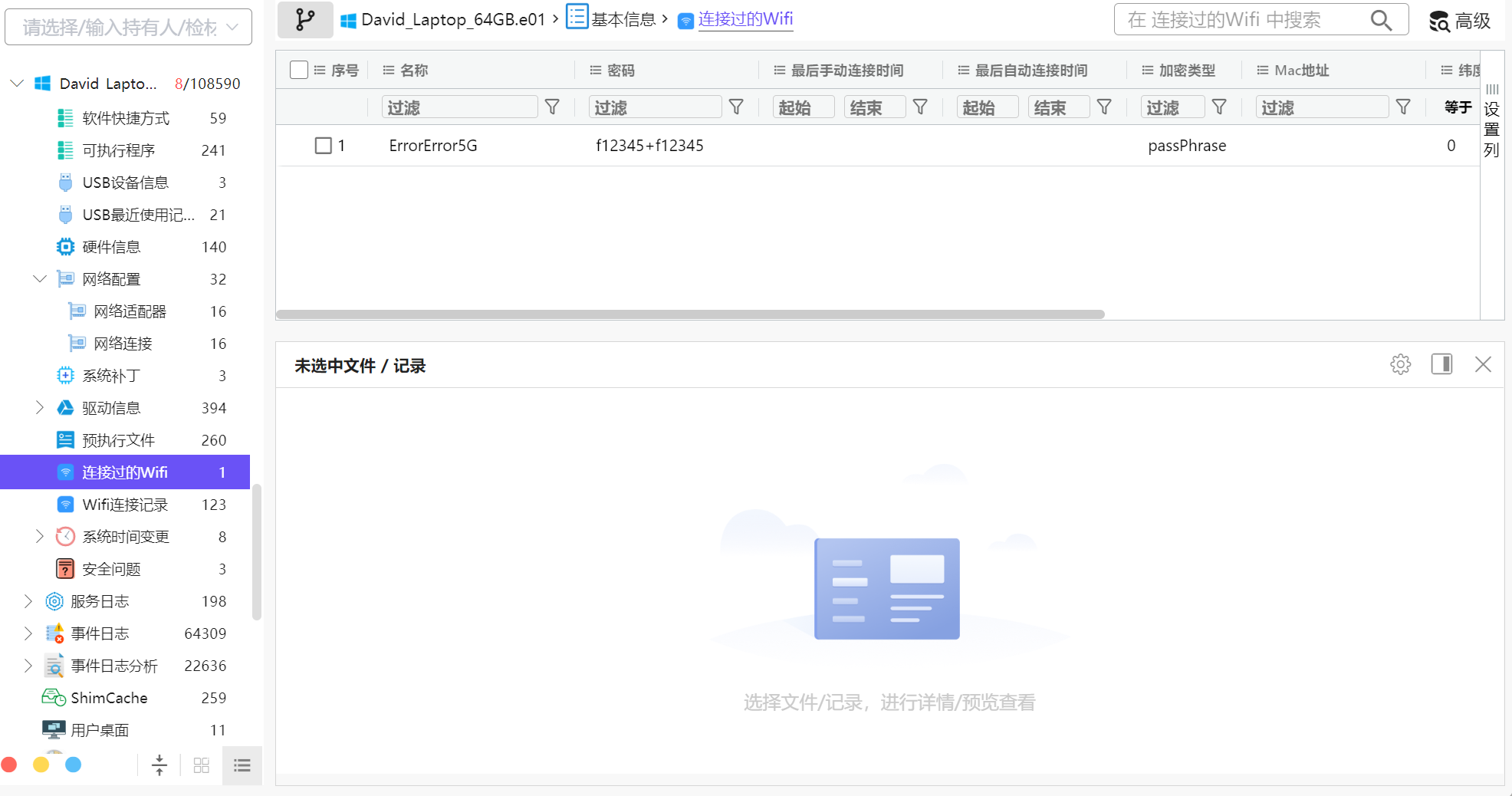Click the filter funnel for 加密类型 column
Viewport: 1512px width, 796px height.
click(x=1219, y=107)
